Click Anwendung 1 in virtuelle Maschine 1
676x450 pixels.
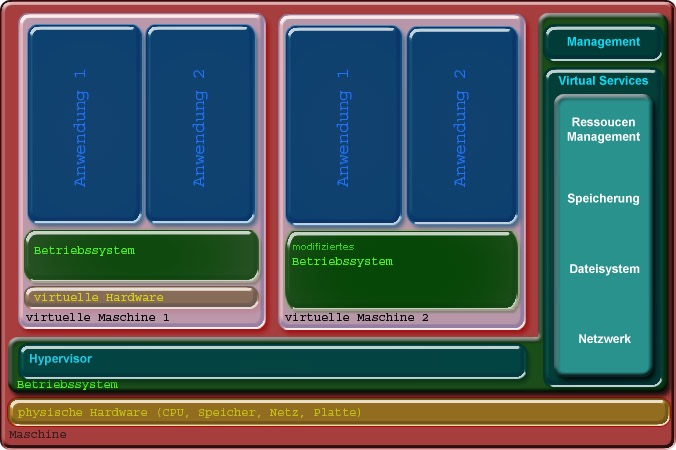(84, 125)
